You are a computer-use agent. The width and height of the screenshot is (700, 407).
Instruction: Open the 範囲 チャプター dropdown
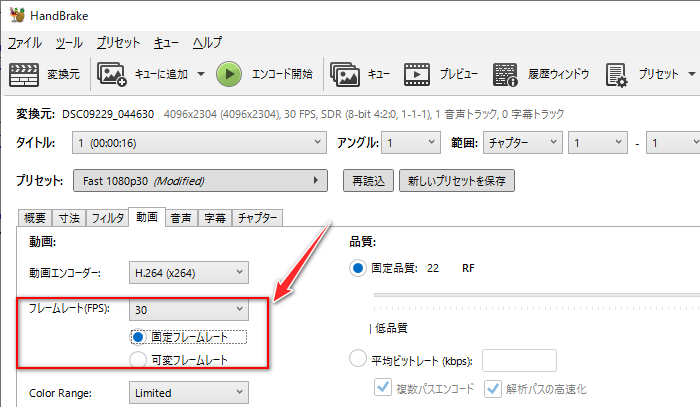[x=522, y=143]
